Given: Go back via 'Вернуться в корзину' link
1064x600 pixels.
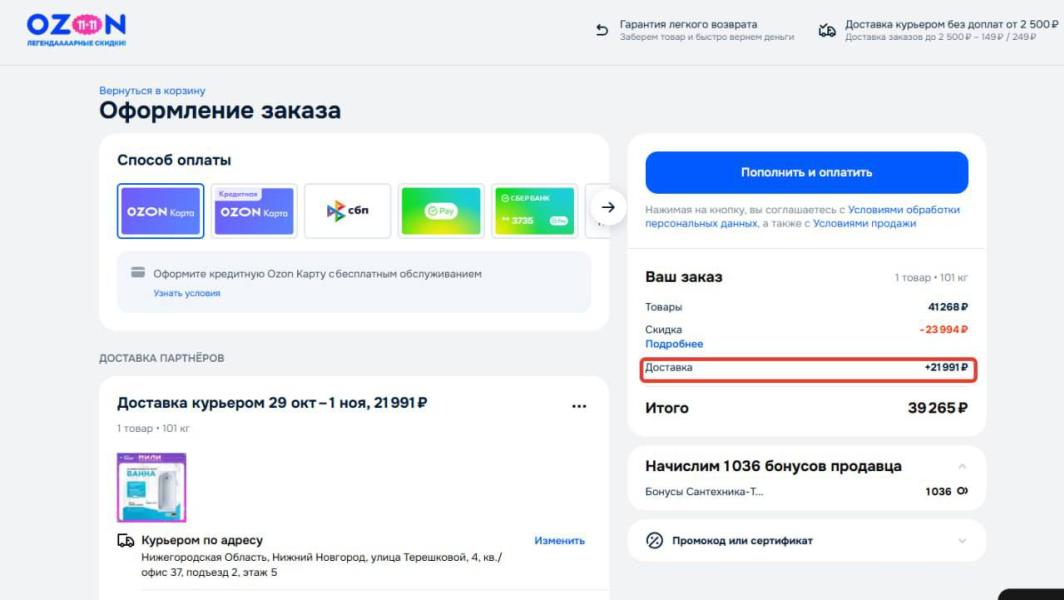Looking at the screenshot, I should click(152, 91).
